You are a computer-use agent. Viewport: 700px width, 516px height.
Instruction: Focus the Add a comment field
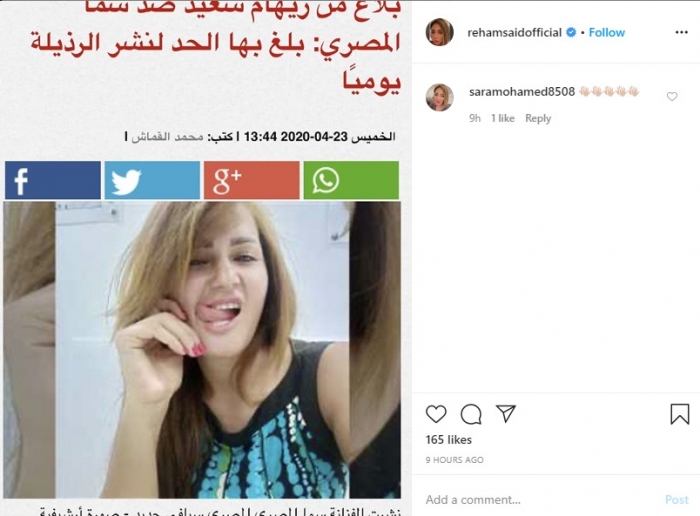(540, 499)
